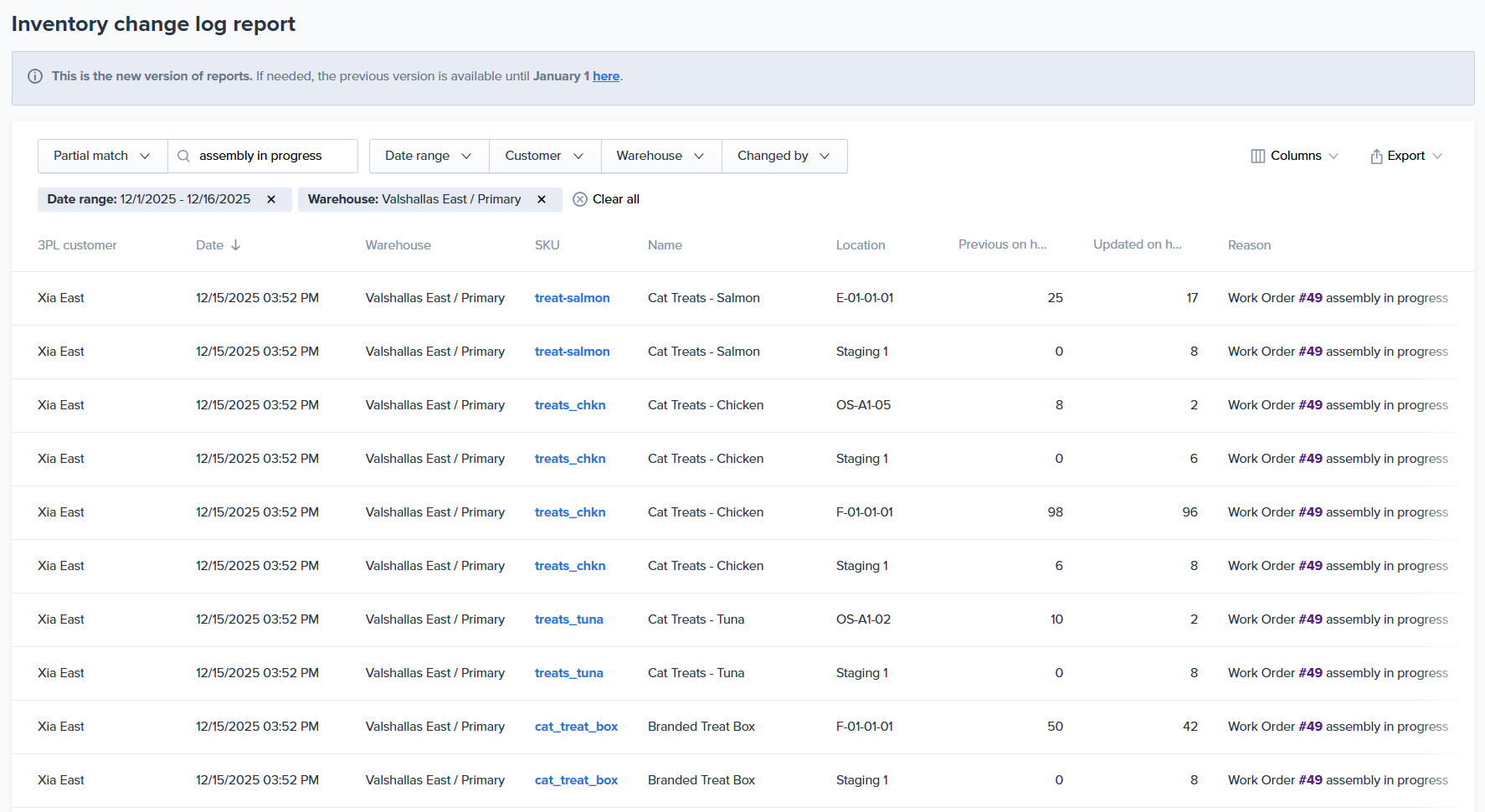Screen dimensions: 1485x812
Task: Expand the Date range filter
Action: (x=429, y=156)
